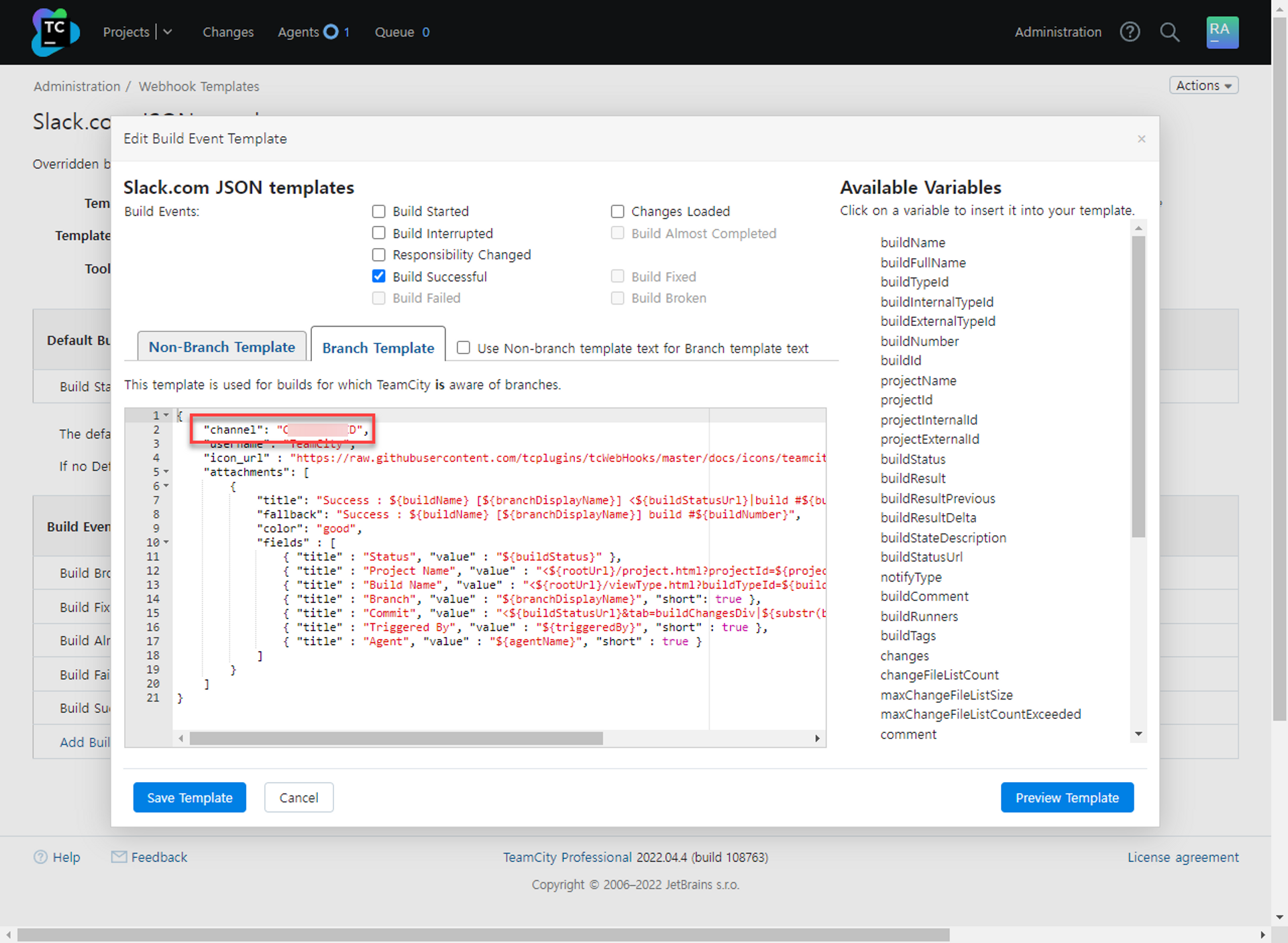Image resolution: width=1288 pixels, height=943 pixels.
Task: Open License agreement link
Action: [1183, 857]
